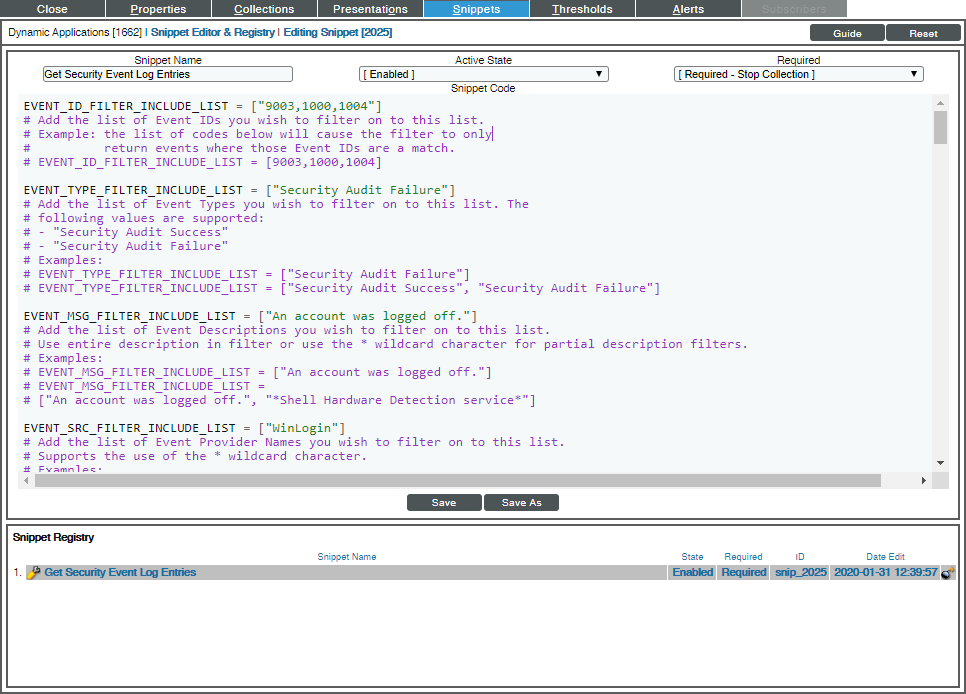
Task: Click the horizontal scroll left arrow
Action: (26, 481)
